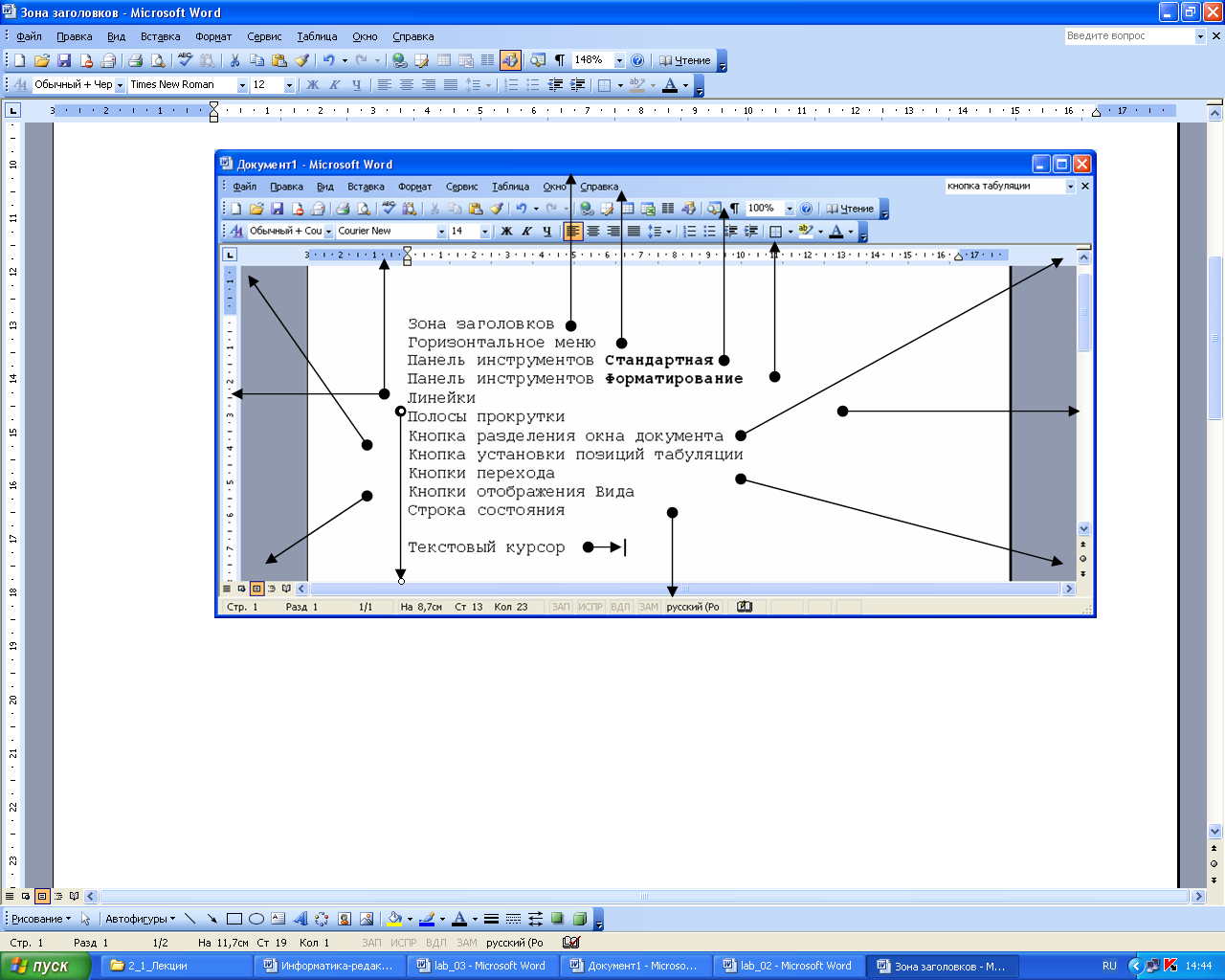Open Word Help with the question mark icon
The height and width of the screenshot is (980, 1225).
point(637,60)
